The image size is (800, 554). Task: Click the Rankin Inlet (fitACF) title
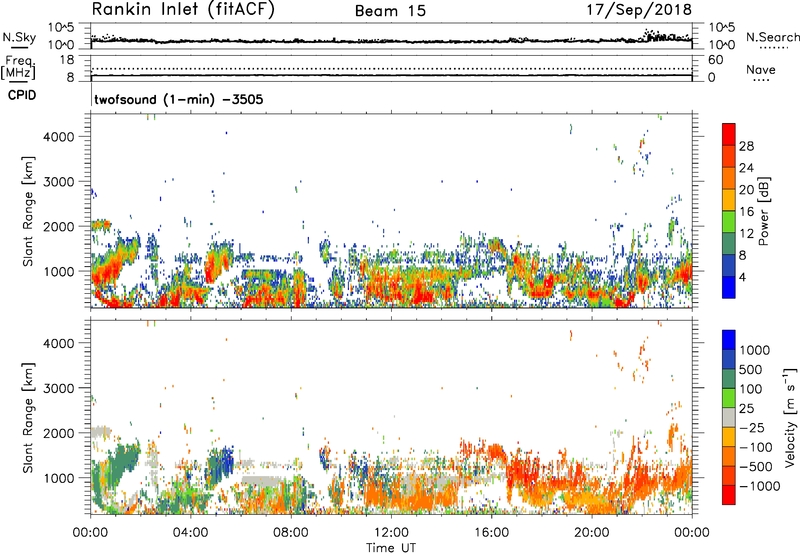[183, 9]
